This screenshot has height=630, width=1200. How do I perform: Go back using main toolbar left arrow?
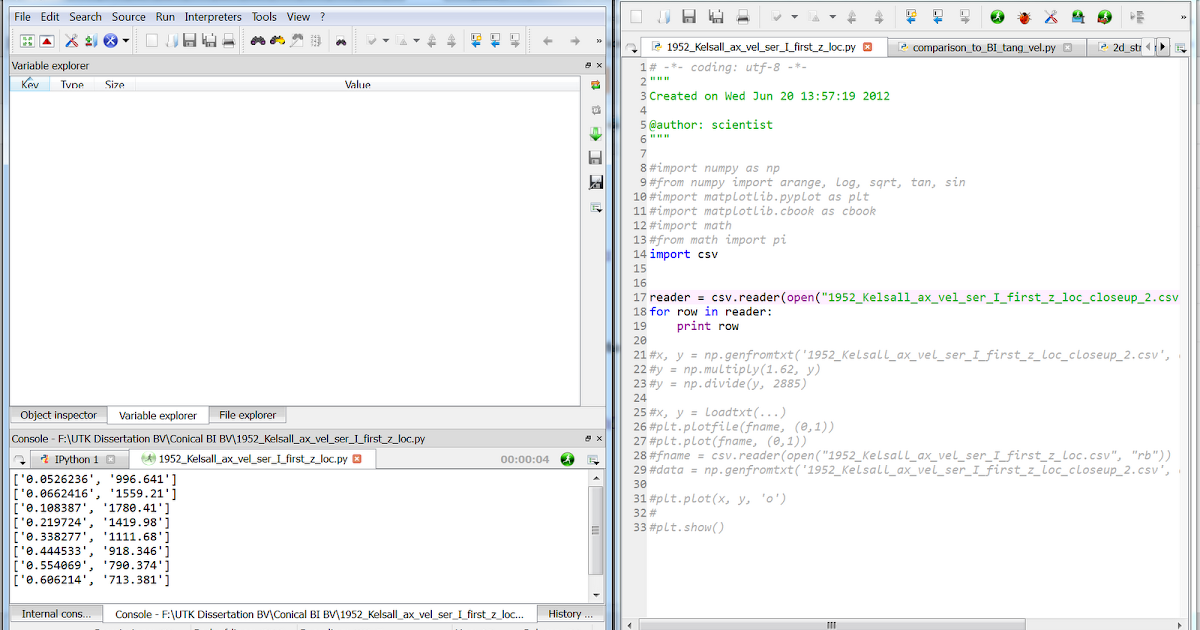pyautogui.click(x=547, y=40)
